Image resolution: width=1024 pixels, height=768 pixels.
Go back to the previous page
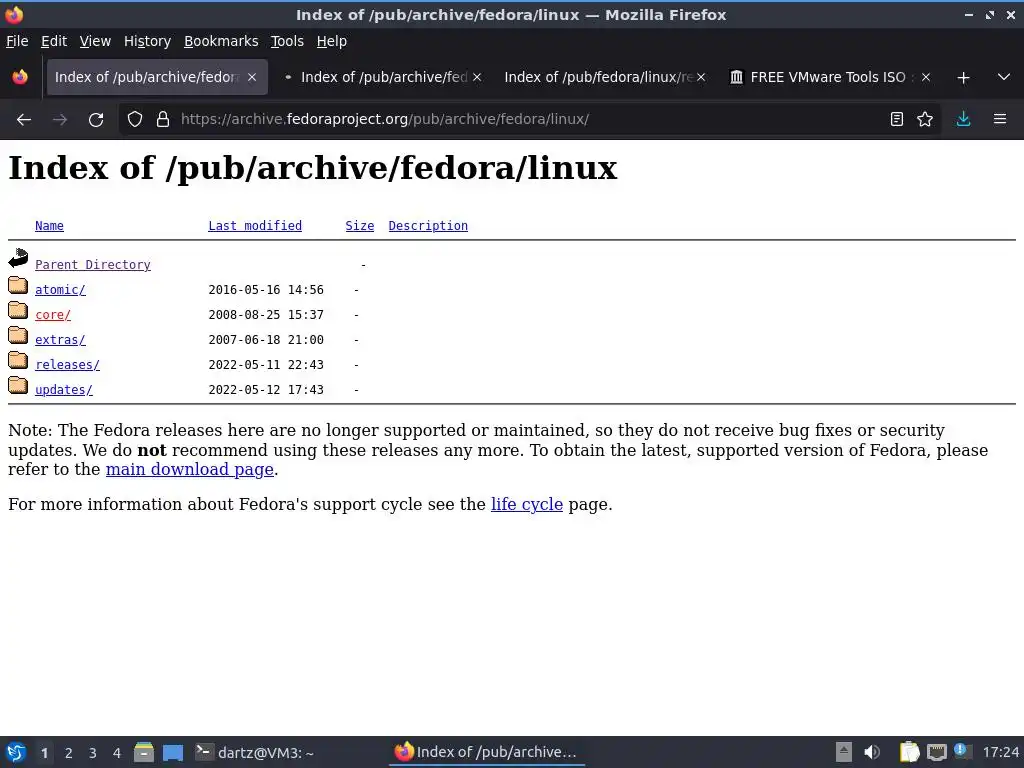(24, 120)
